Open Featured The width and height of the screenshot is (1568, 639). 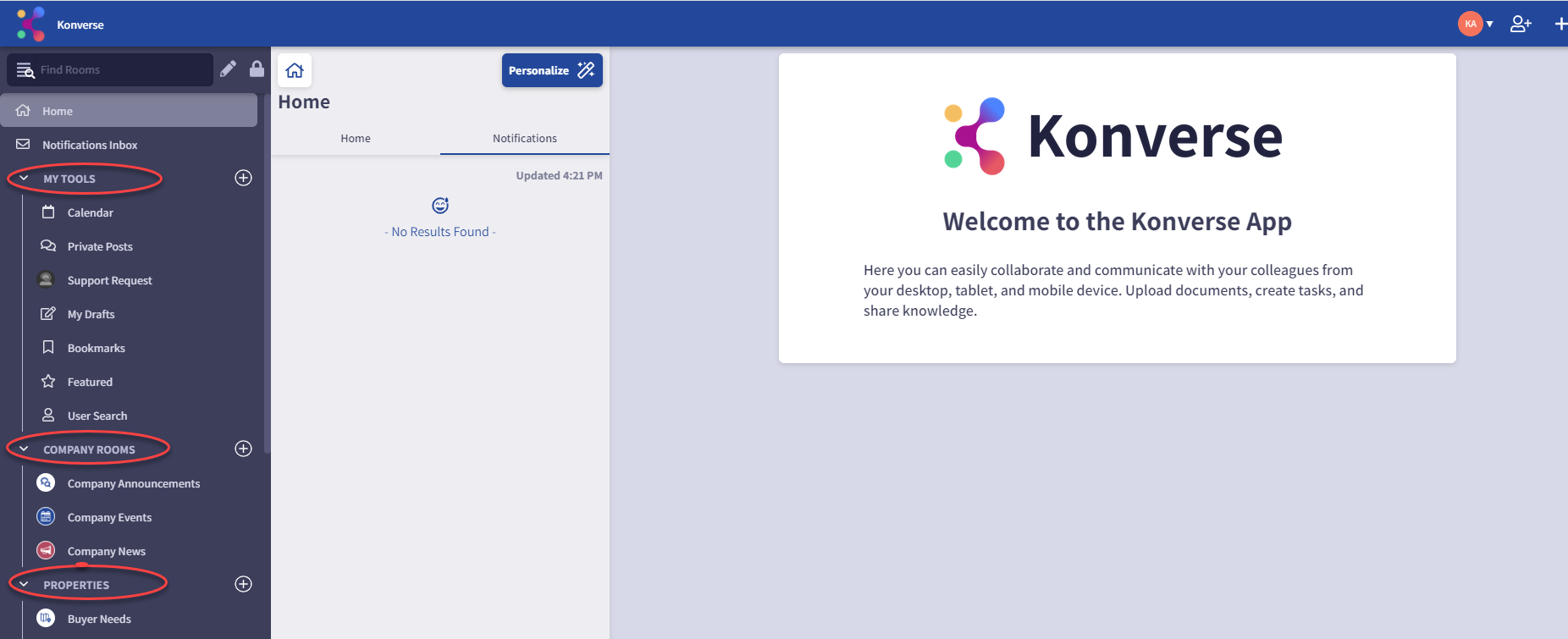click(x=90, y=382)
